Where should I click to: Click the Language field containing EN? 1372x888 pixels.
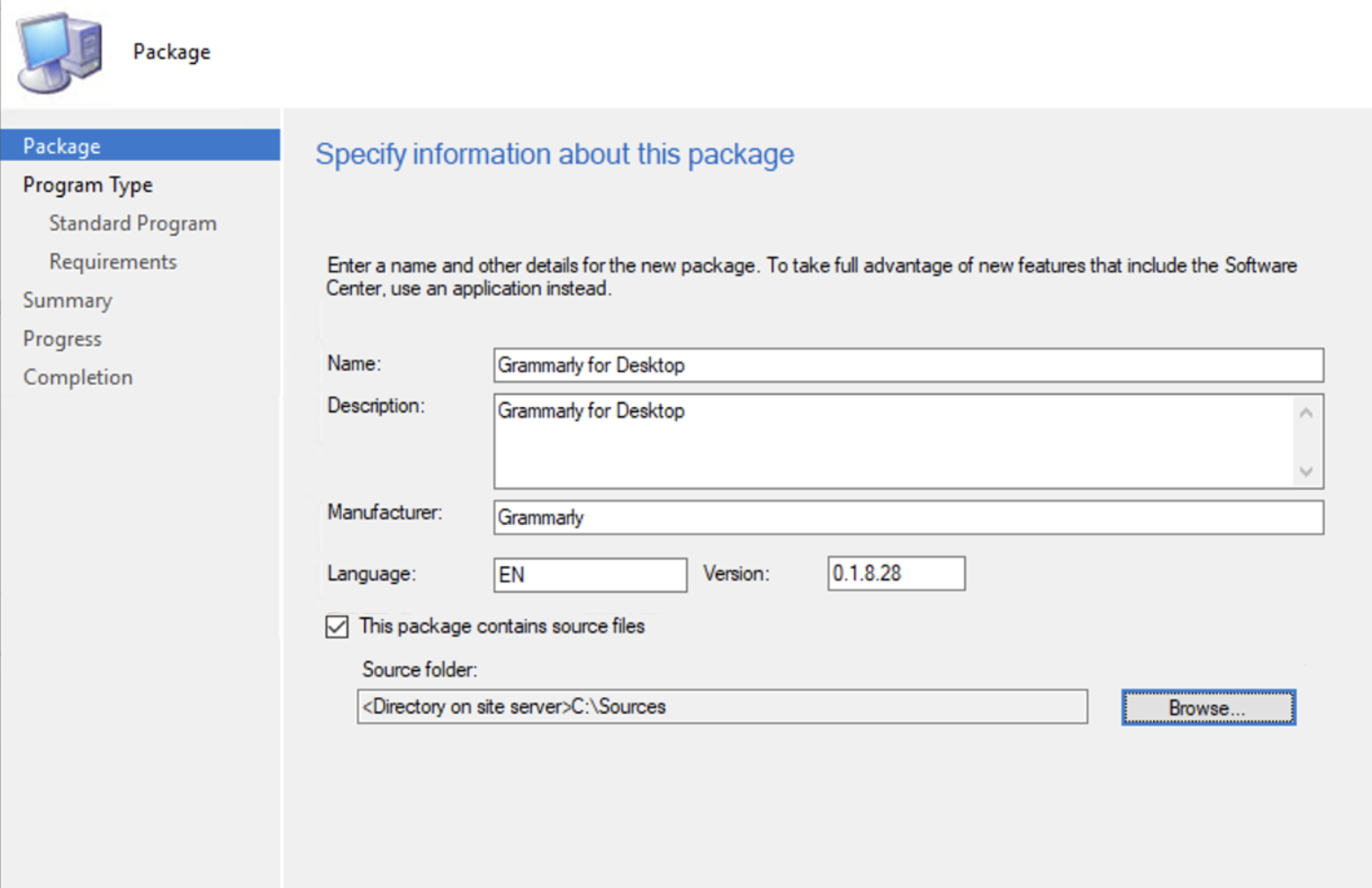pyautogui.click(x=590, y=575)
